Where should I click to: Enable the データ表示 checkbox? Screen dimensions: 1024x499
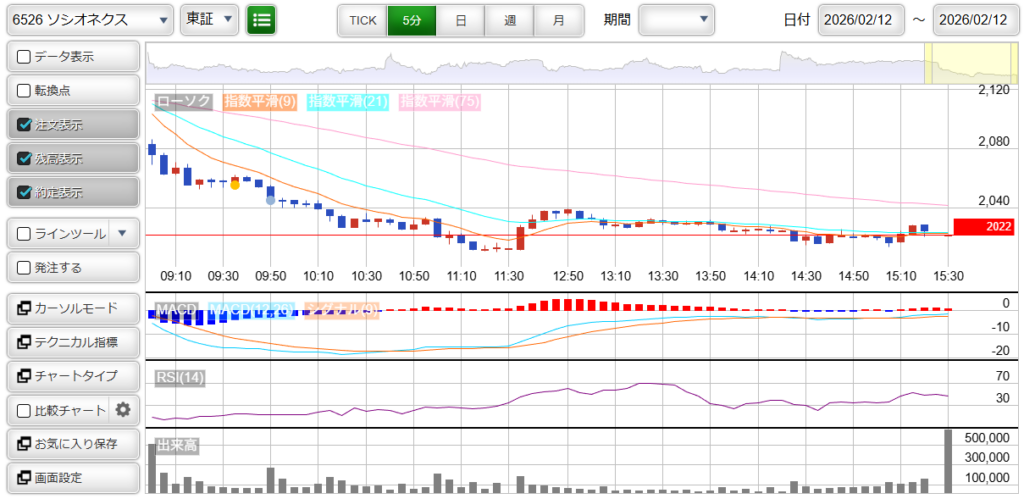click(25, 57)
